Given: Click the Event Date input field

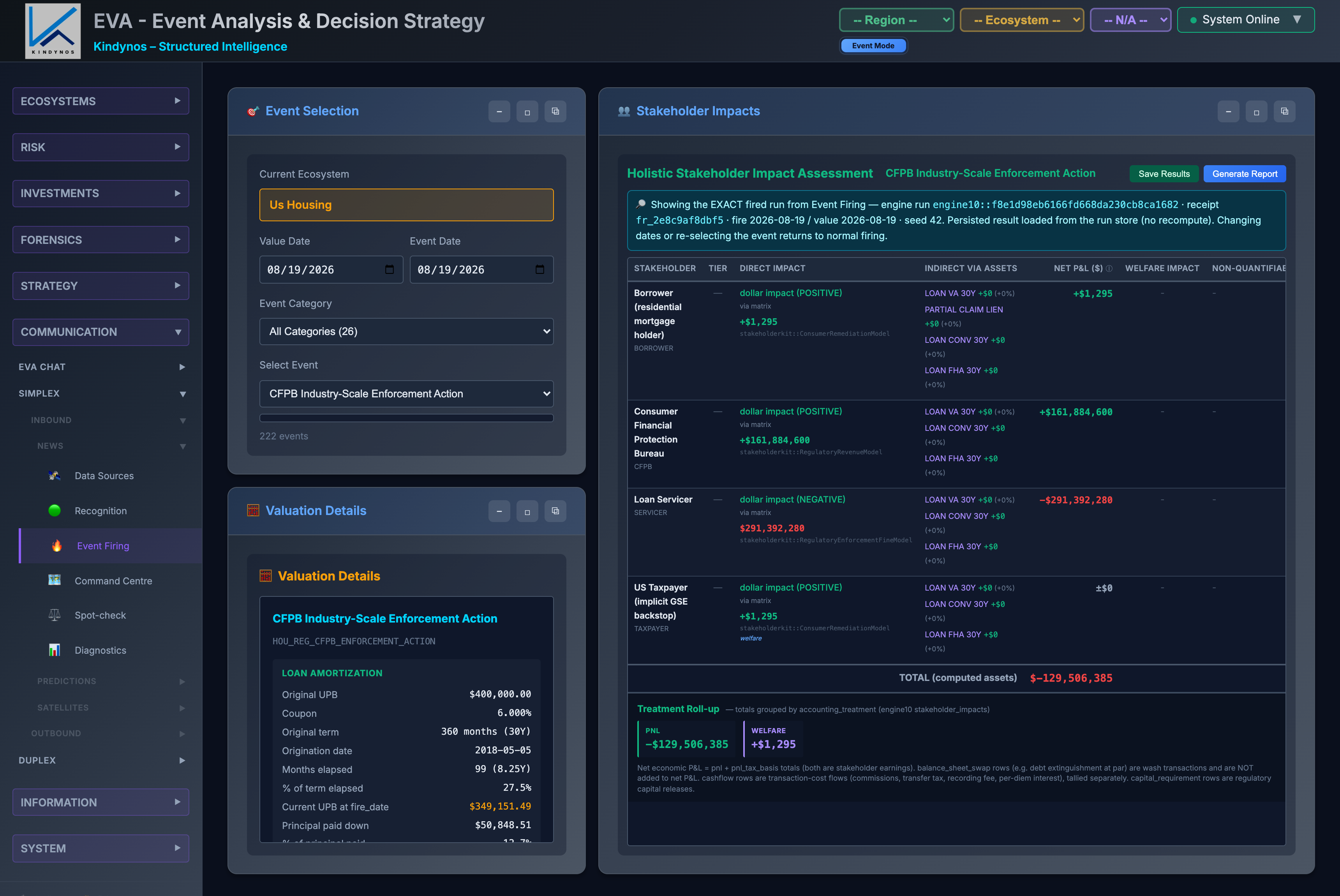Looking at the screenshot, I should 481,270.
